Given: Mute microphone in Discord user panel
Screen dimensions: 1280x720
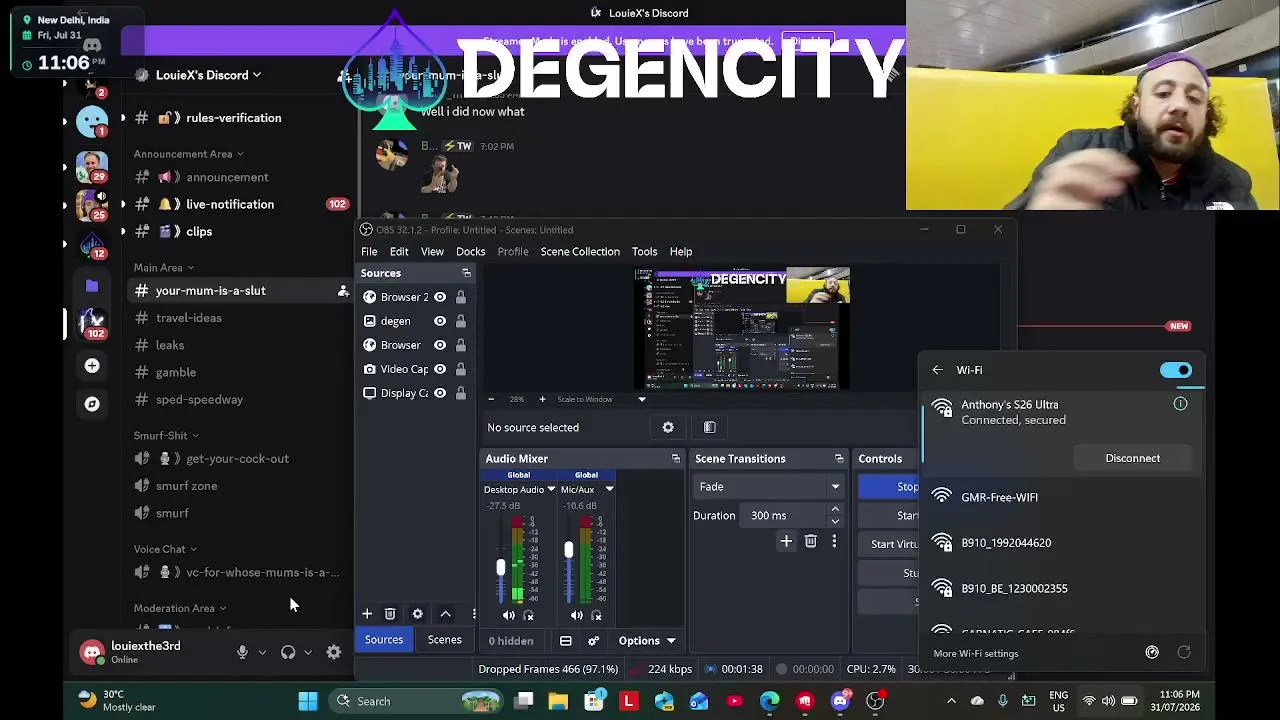Looking at the screenshot, I should tap(242, 652).
